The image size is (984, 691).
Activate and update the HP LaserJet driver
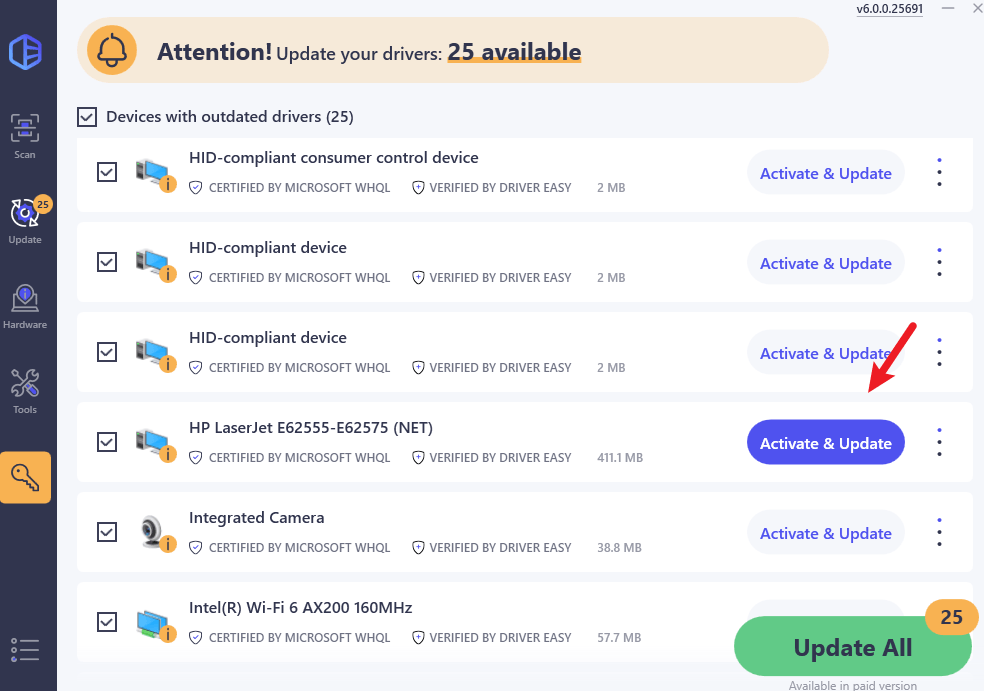[825, 442]
